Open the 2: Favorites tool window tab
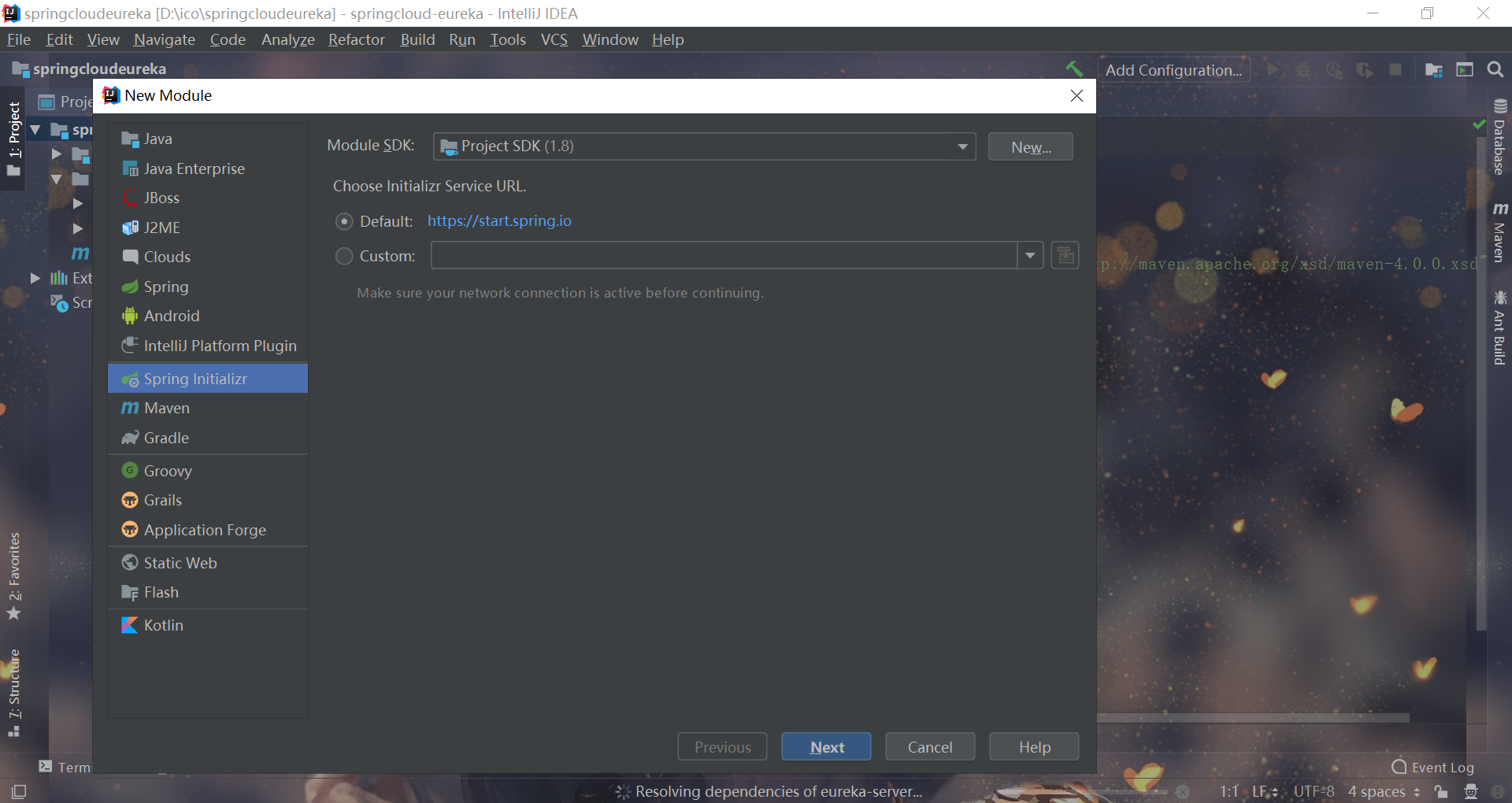 click(x=14, y=575)
